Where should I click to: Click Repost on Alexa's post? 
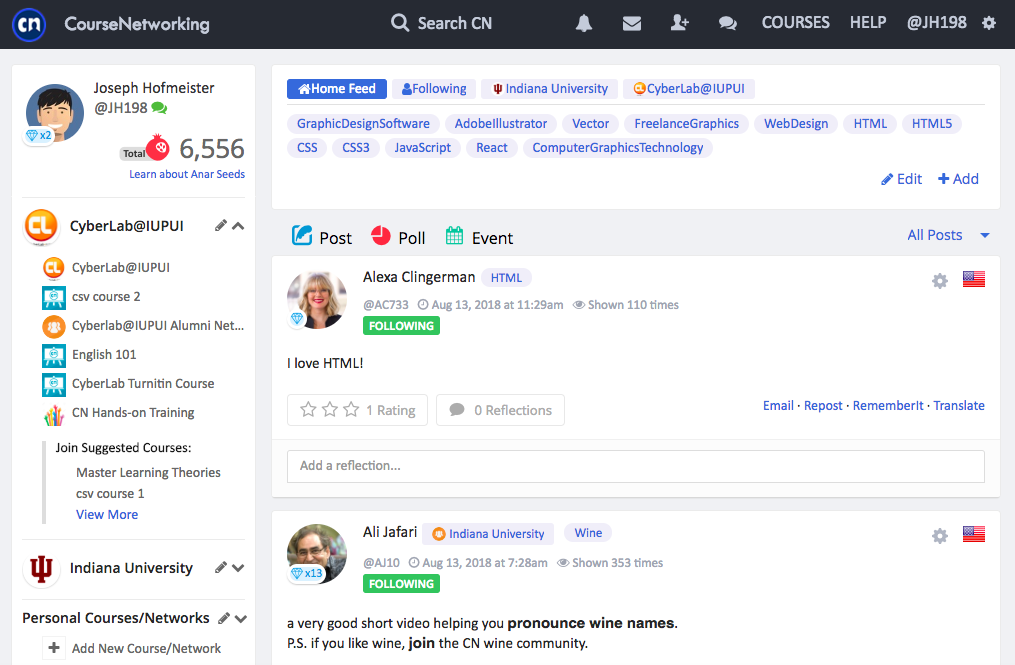823,405
